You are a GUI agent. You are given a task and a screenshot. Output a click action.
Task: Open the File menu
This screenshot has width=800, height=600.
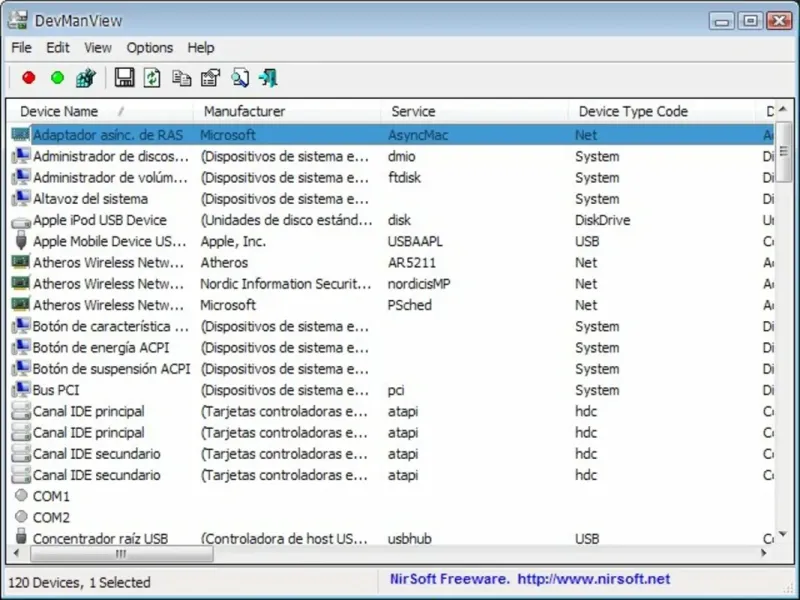[x=21, y=47]
